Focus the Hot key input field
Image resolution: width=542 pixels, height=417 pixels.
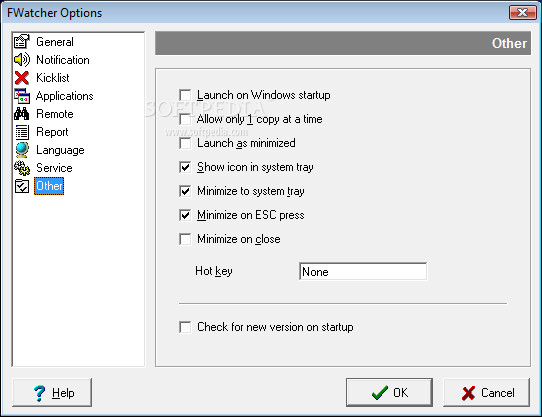363,271
